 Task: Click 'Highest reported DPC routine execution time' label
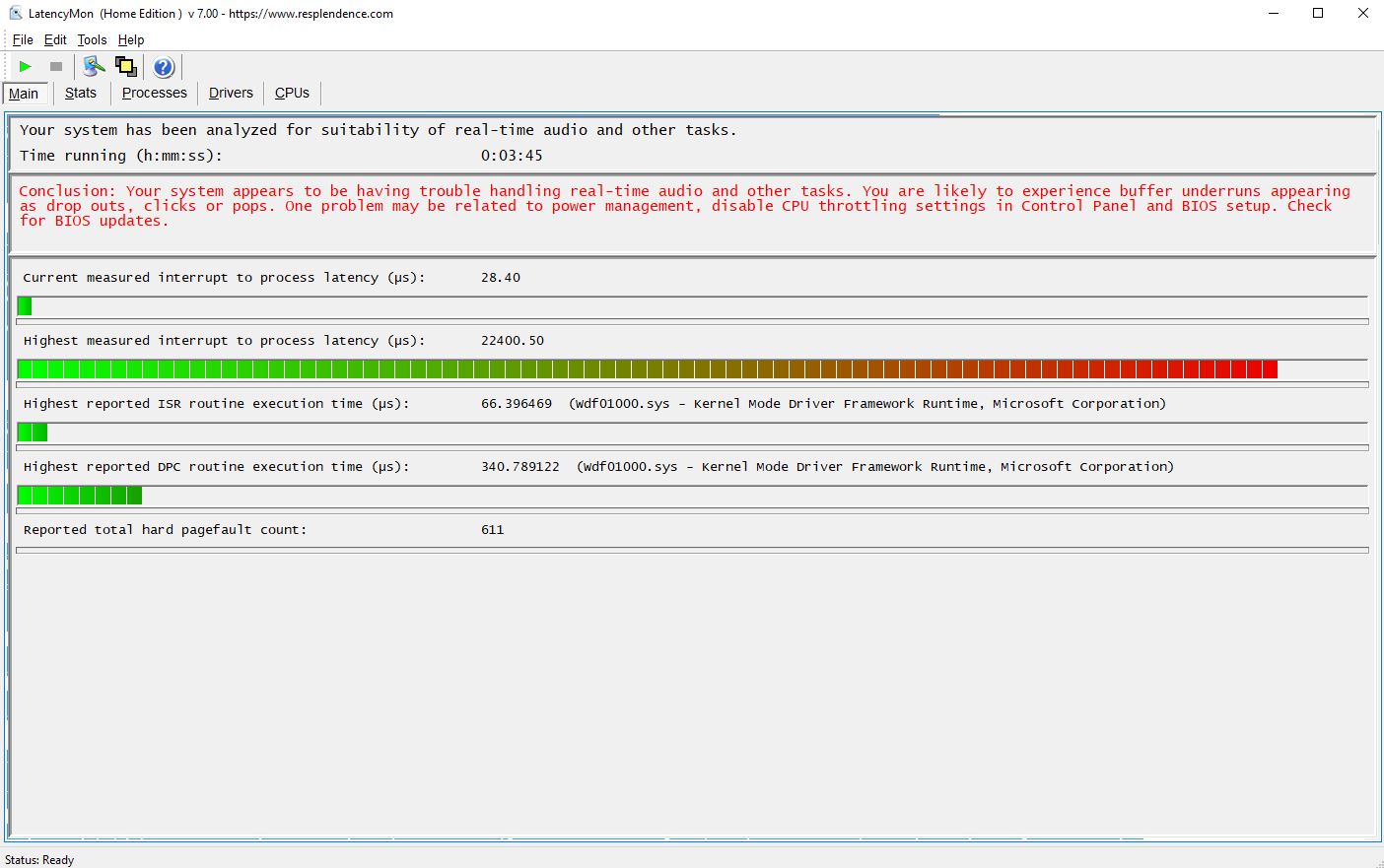click(216, 467)
